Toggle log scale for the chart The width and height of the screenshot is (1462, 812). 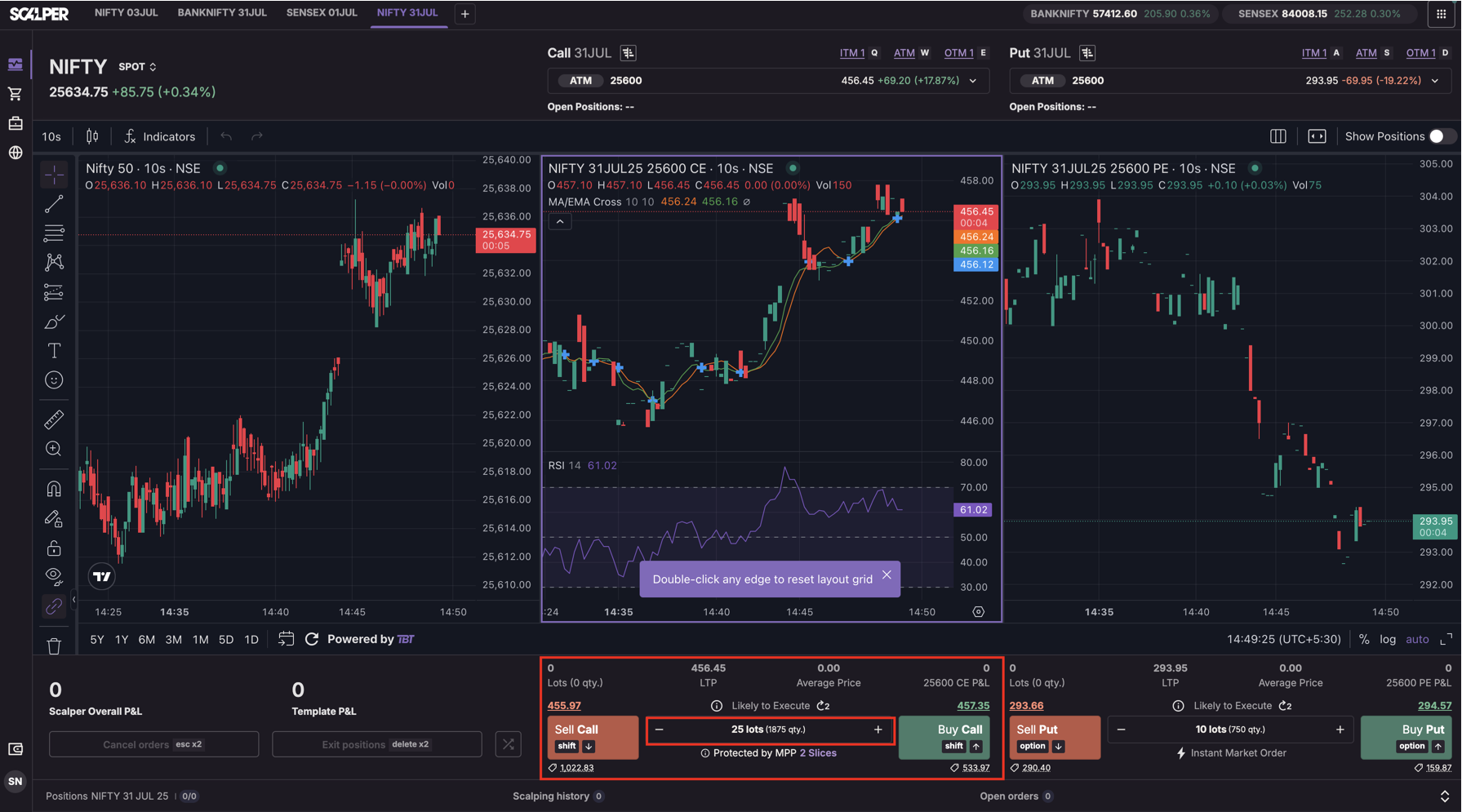1388,639
